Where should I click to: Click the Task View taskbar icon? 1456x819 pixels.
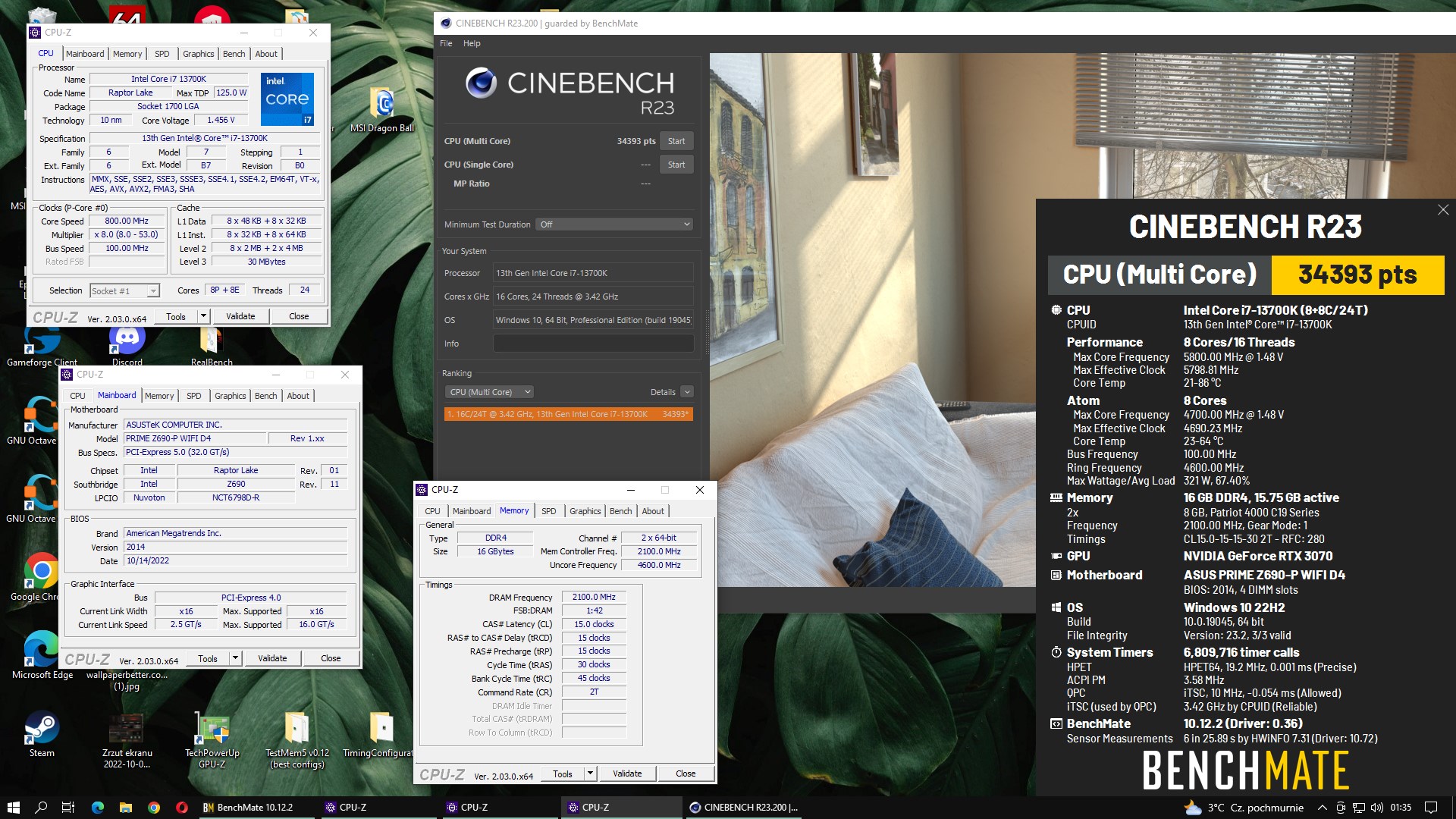[x=67, y=808]
